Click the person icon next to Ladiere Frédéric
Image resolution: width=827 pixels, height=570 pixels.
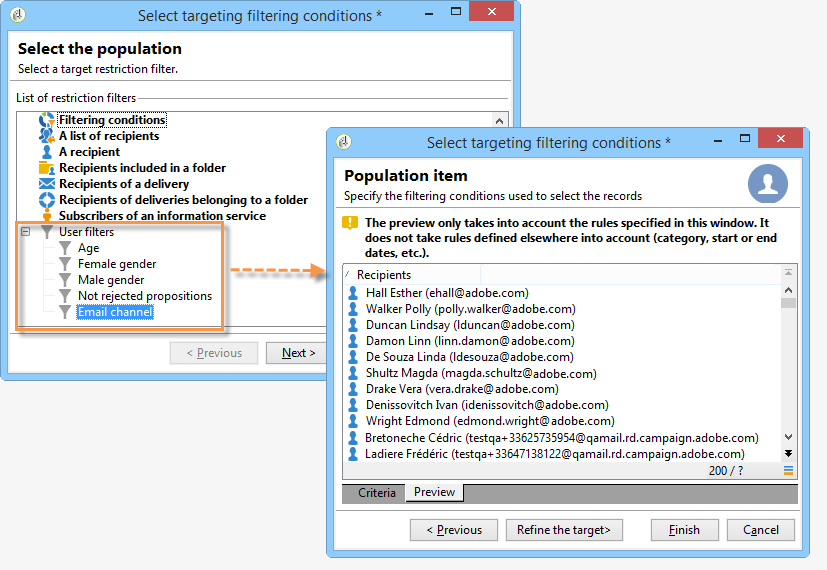[x=353, y=453]
